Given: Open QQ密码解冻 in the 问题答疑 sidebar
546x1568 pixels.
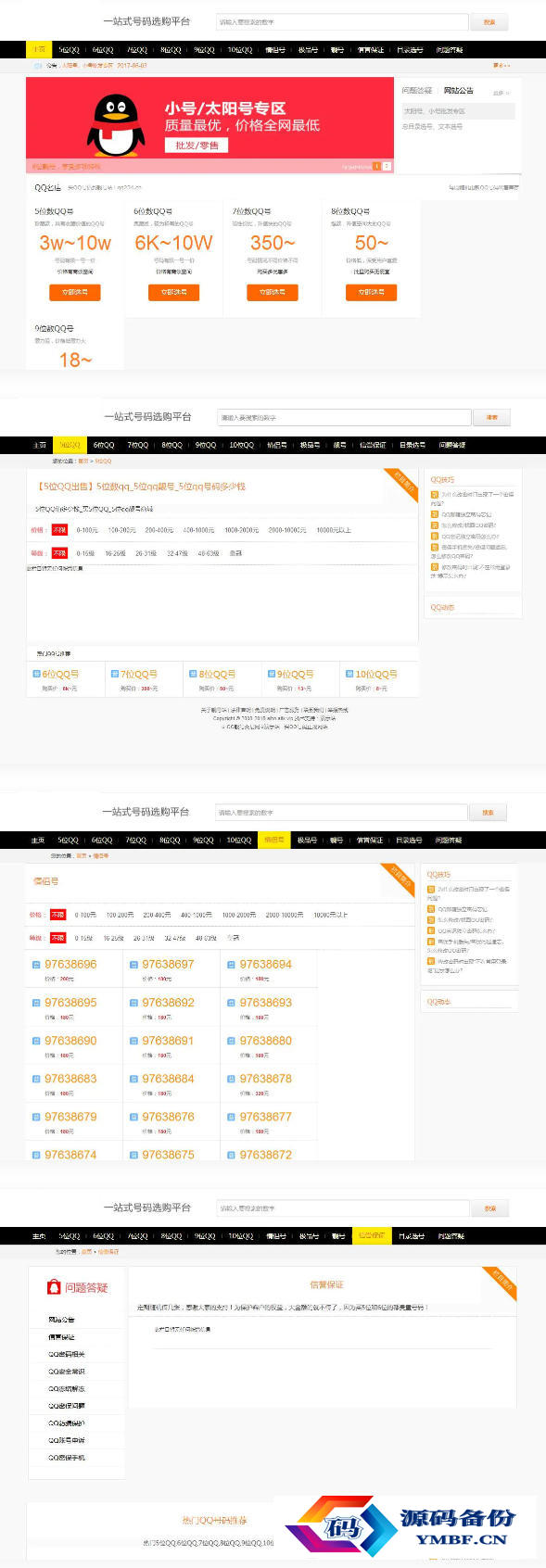Looking at the screenshot, I should click(x=67, y=1389).
